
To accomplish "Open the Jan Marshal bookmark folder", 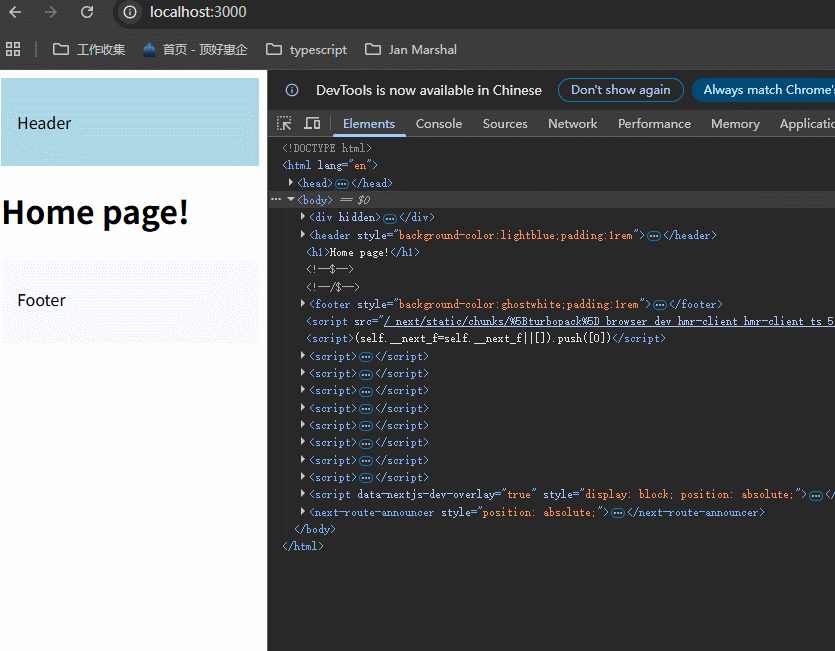I will (411, 49).
